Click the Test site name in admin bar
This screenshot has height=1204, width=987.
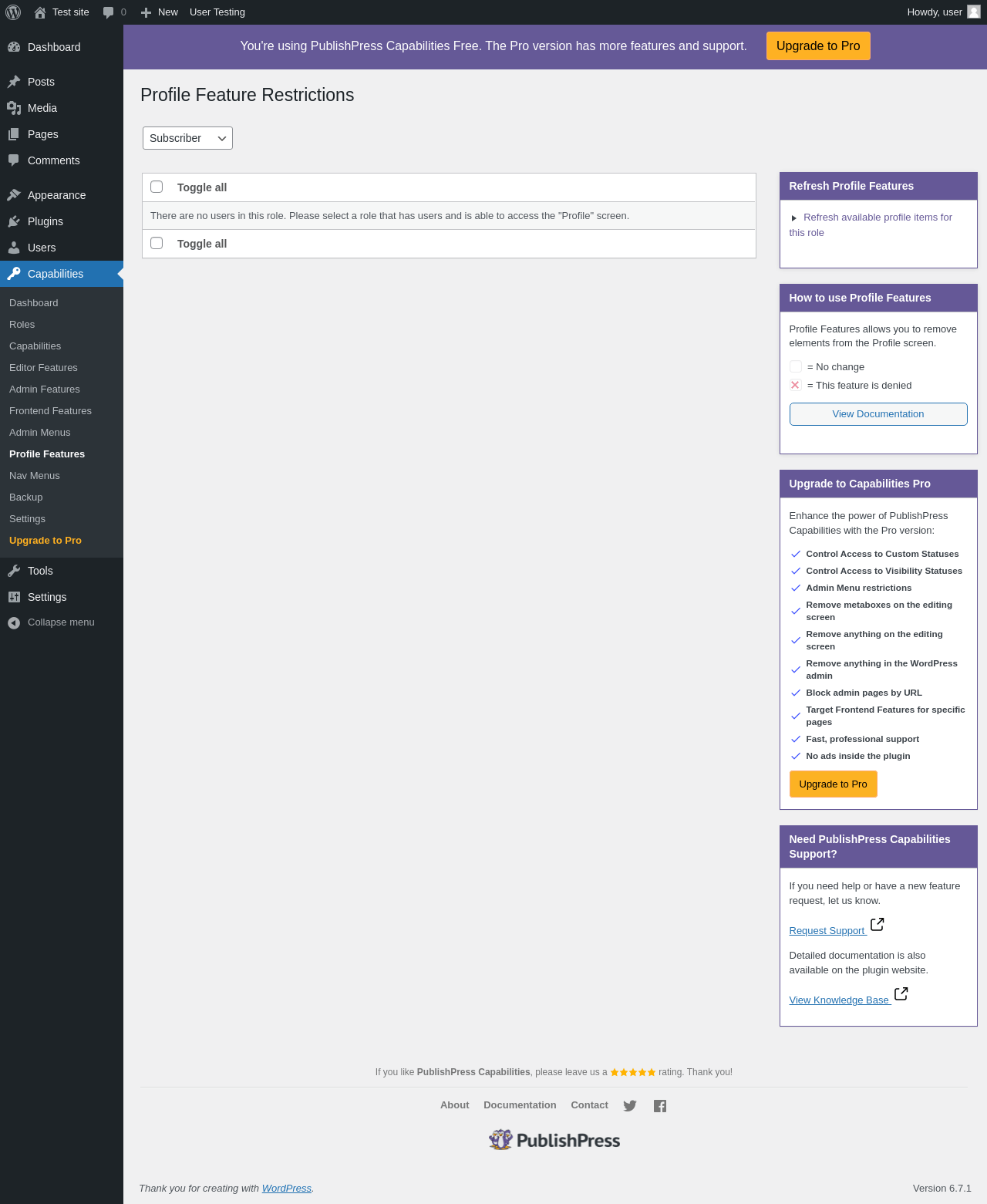coord(71,12)
